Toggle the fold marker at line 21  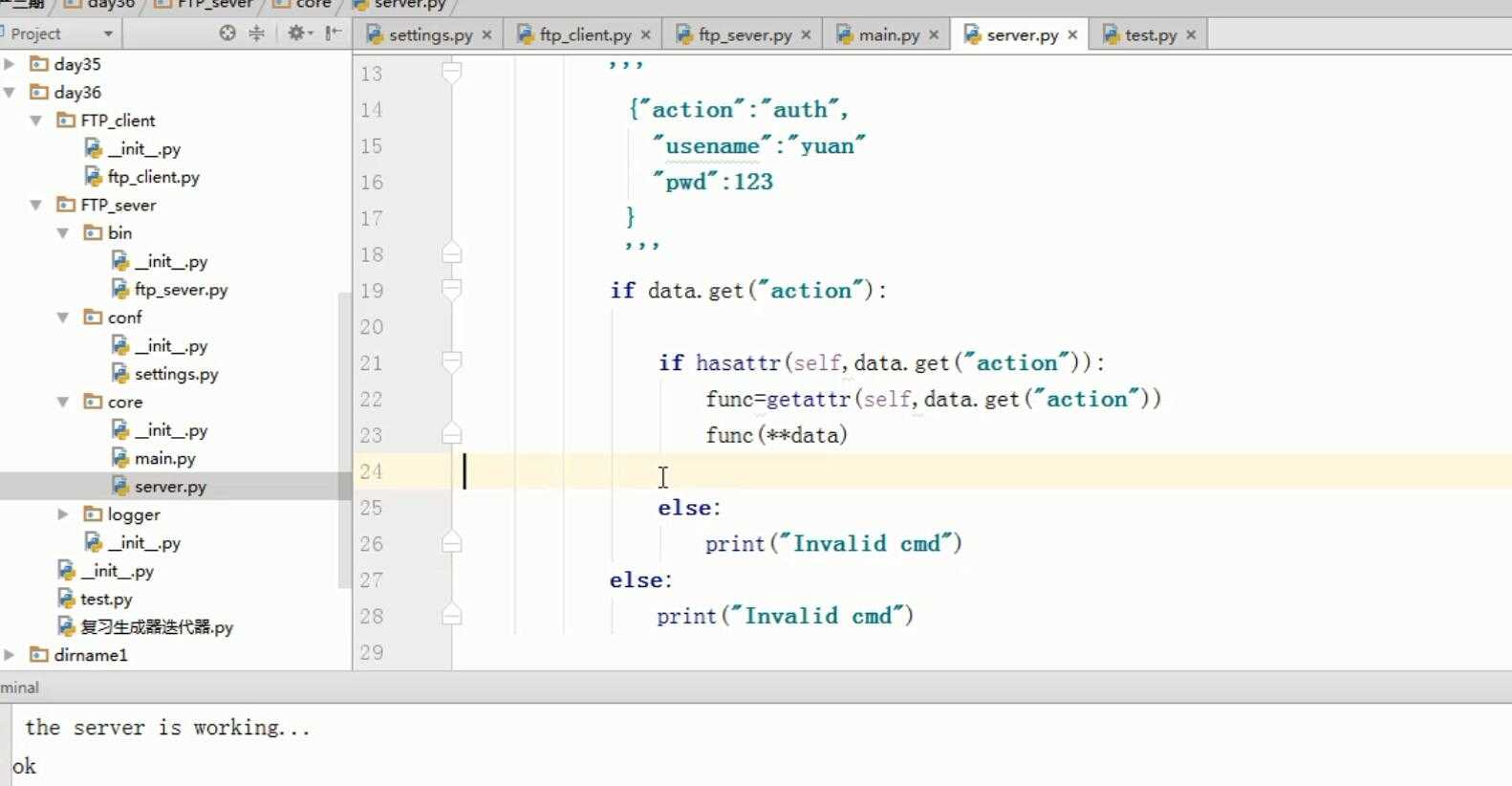[452, 361]
